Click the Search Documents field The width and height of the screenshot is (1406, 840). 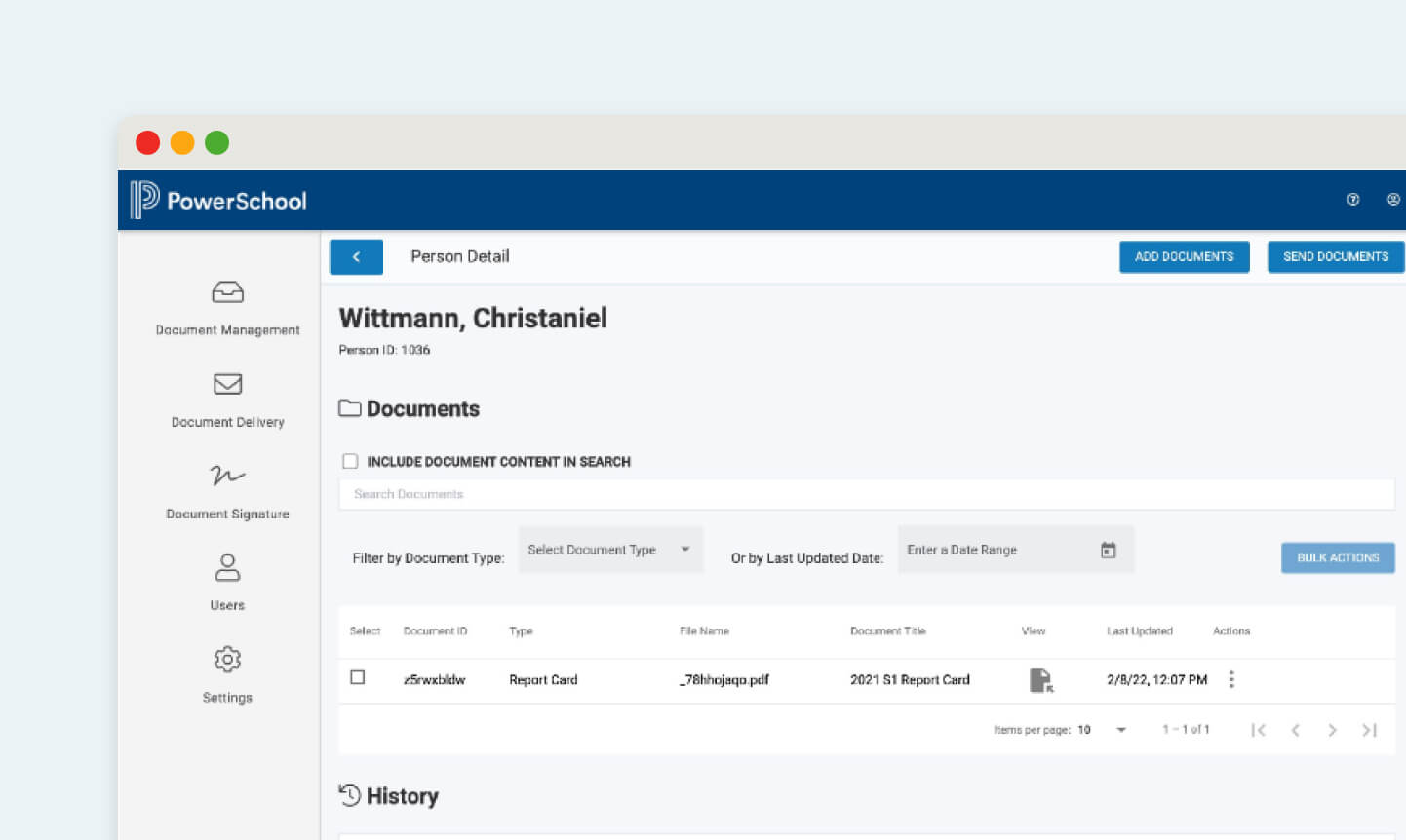pyautogui.click(x=866, y=494)
